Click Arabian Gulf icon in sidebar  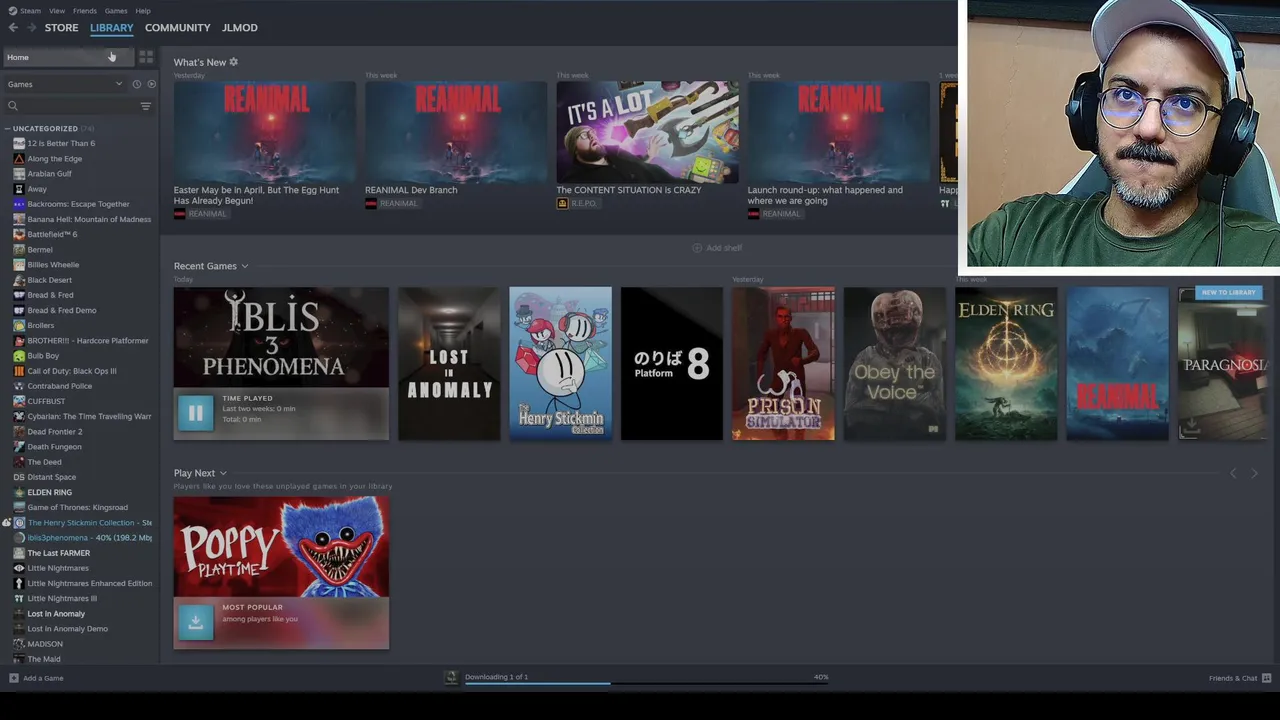[19, 174]
